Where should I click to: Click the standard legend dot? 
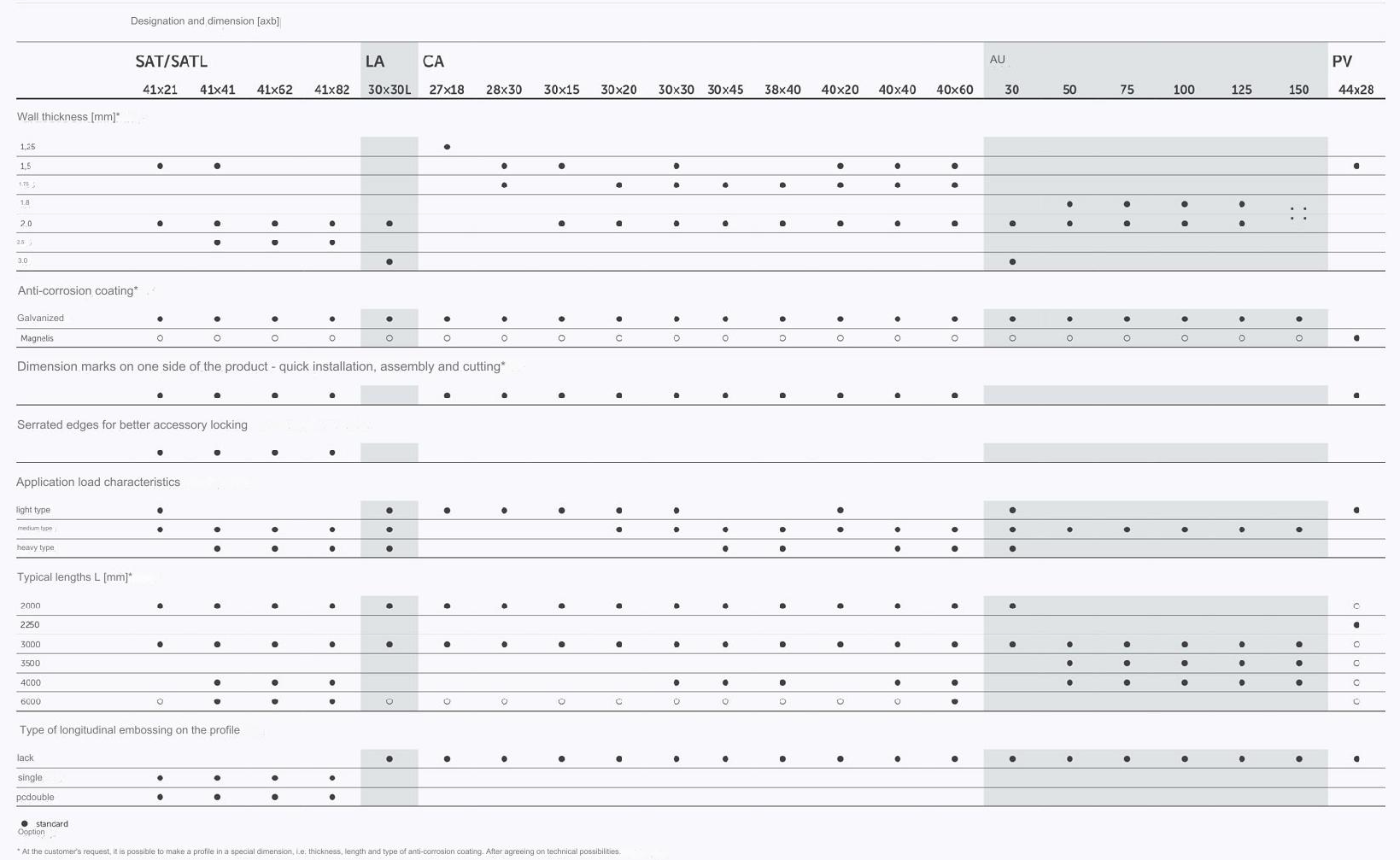click(x=24, y=824)
